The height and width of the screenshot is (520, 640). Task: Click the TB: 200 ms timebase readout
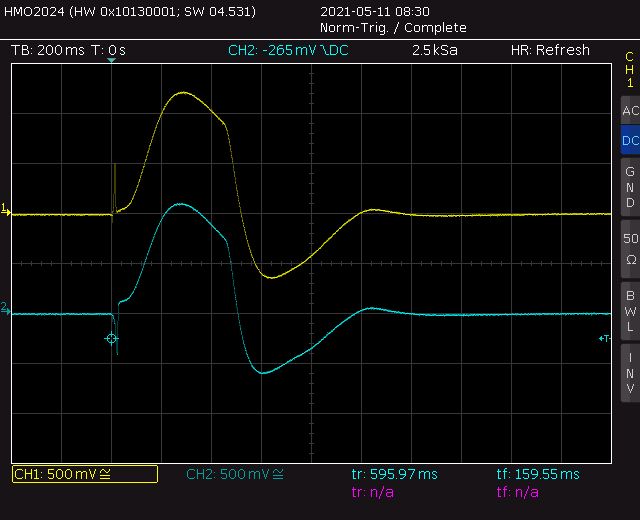pos(48,50)
